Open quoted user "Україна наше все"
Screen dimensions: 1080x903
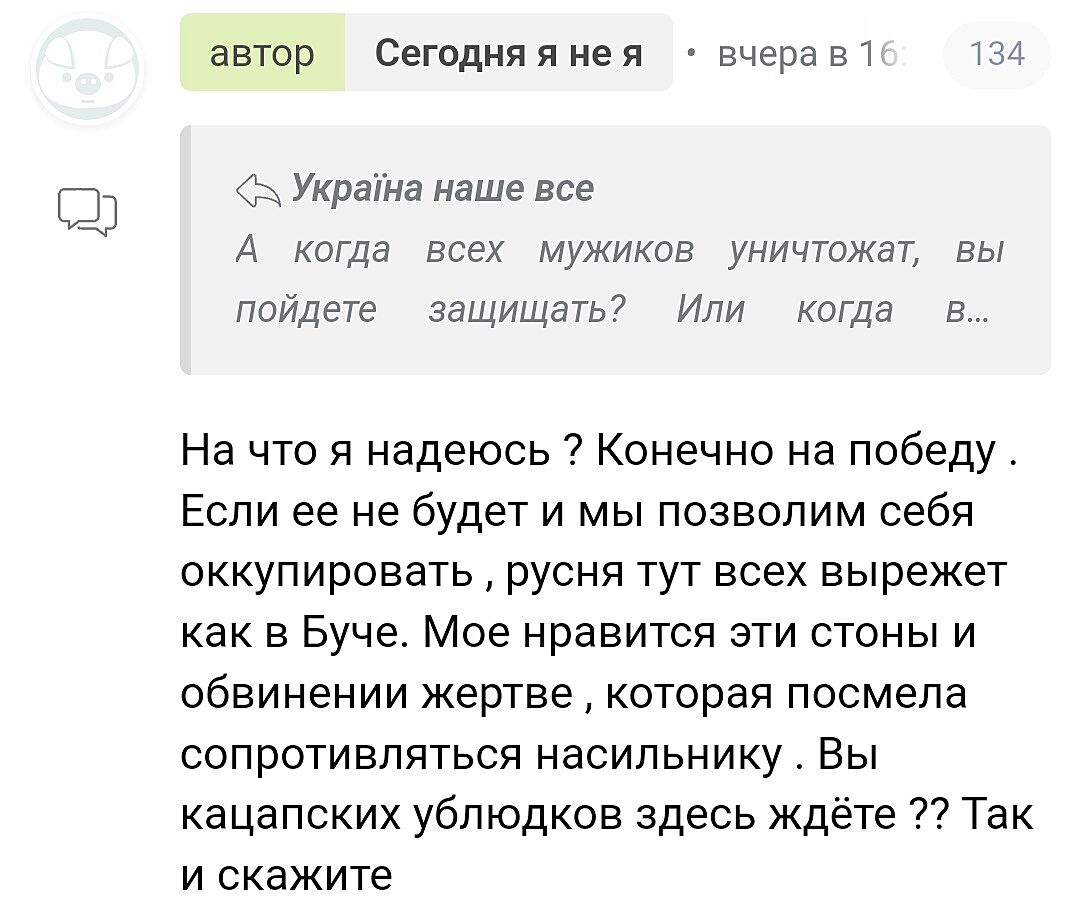coord(443,188)
